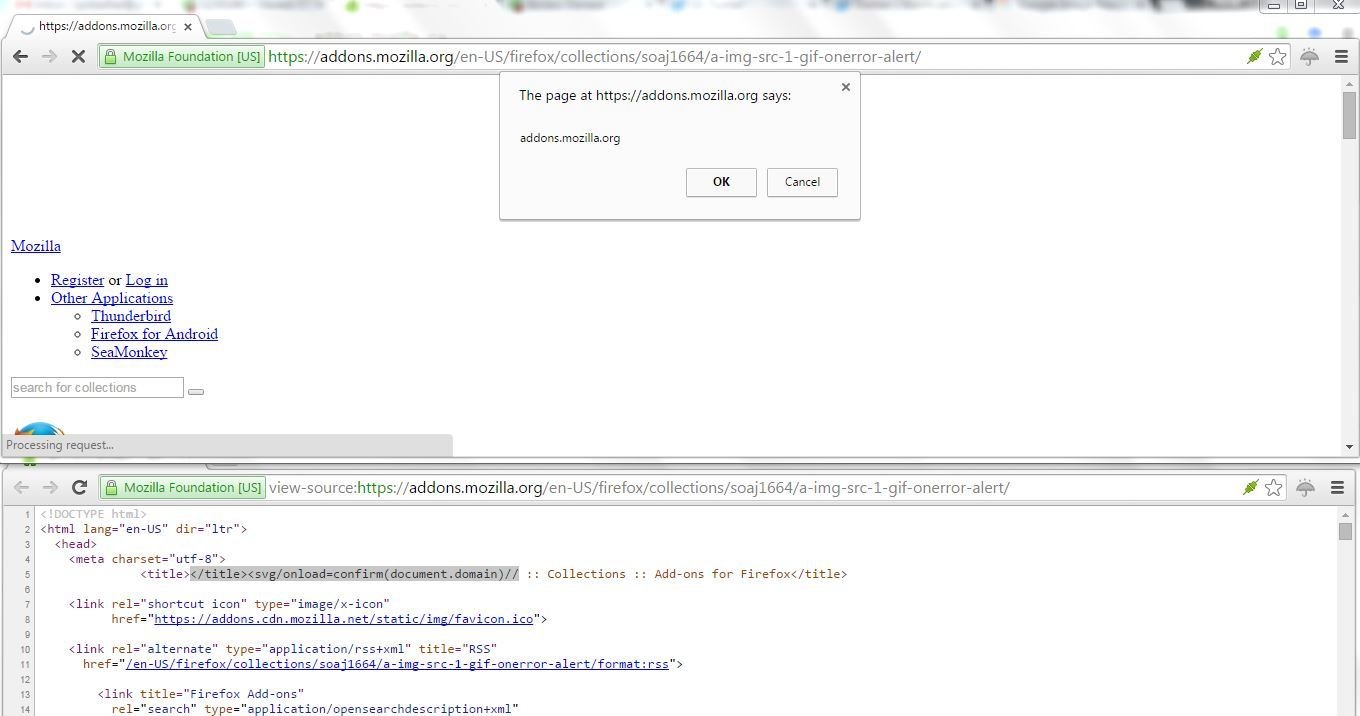Open Other Applications link

pyautogui.click(x=112, y=298)
